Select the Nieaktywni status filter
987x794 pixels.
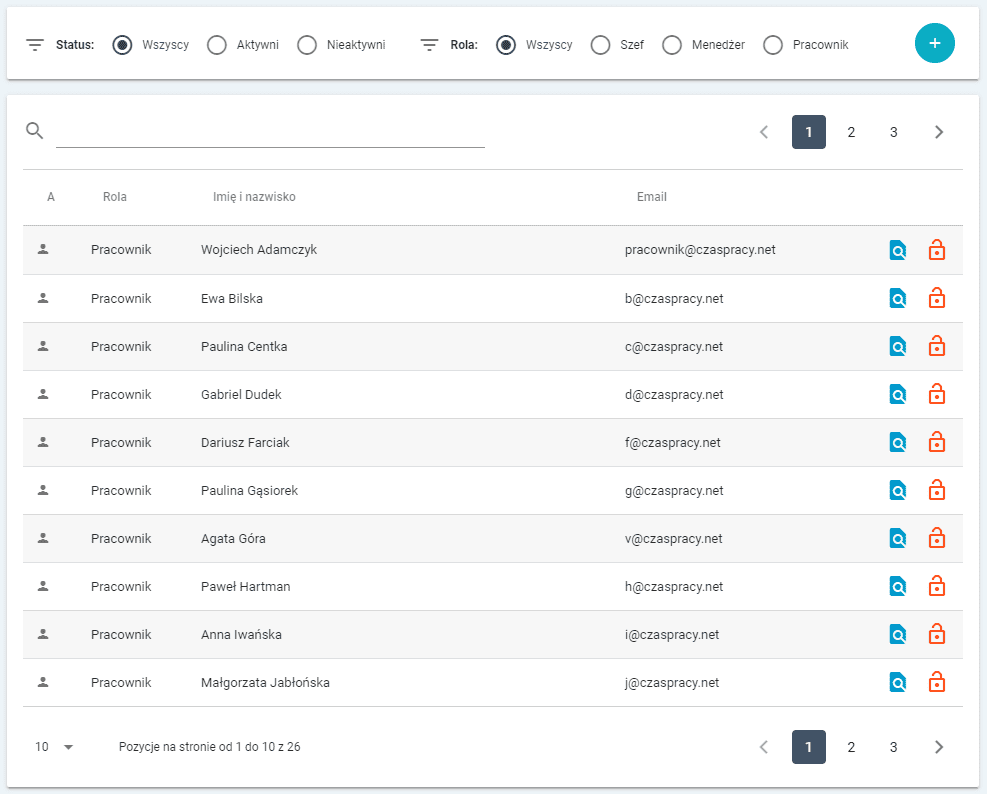coord(307,45)
